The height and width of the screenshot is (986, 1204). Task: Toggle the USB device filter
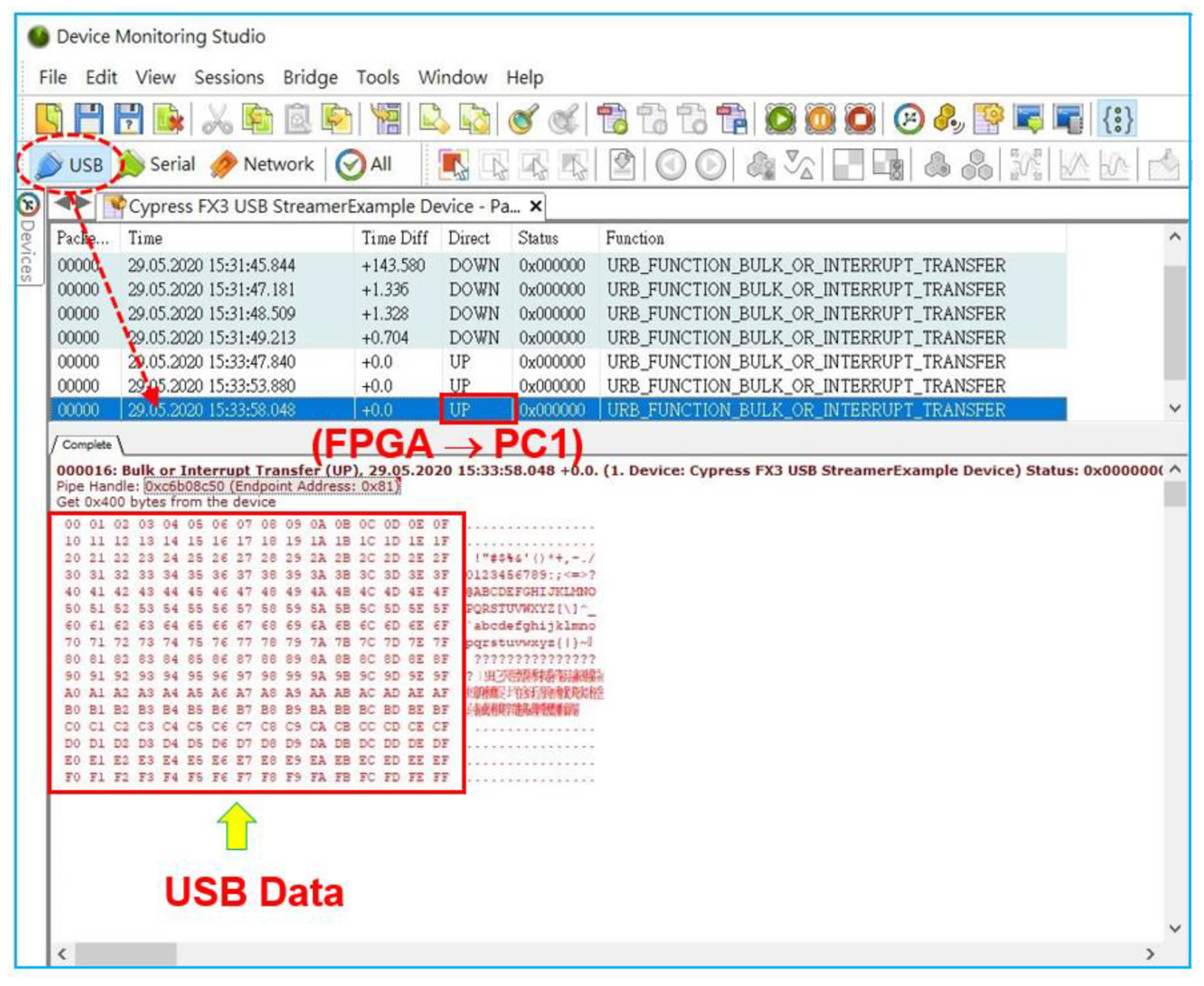pyautogui.click(x=70, y=165)
